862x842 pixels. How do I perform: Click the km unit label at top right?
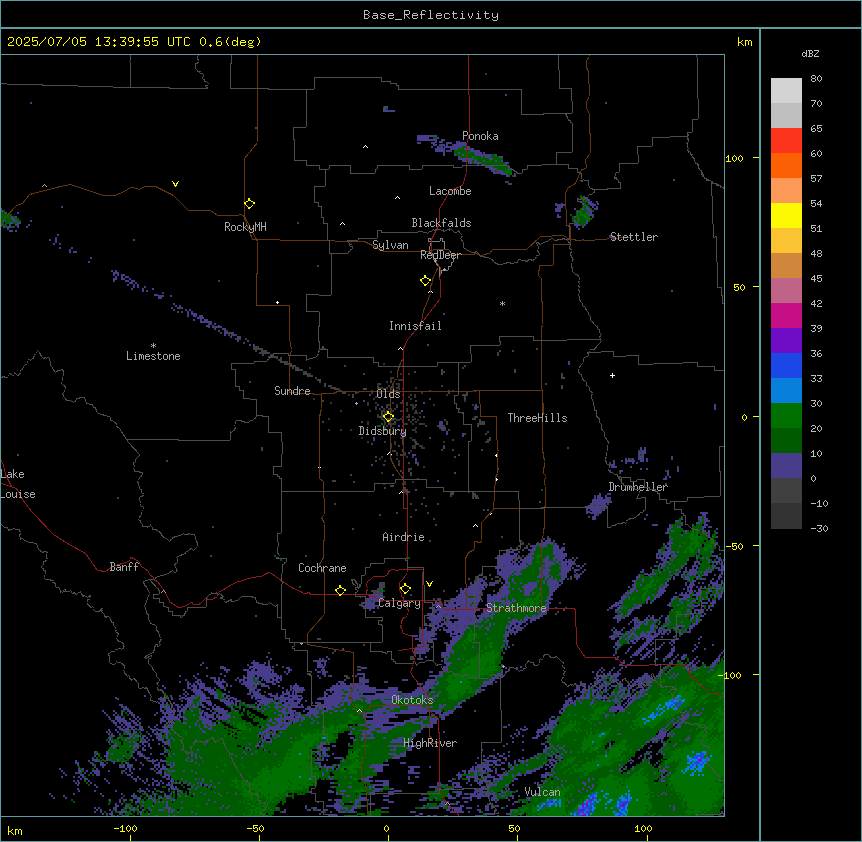tap(744, 42)
